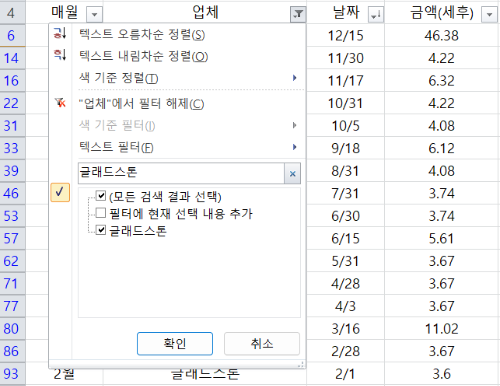Viewport: 500px width, 386px height.
Task: Select row header 93
Action: [12, 374]
